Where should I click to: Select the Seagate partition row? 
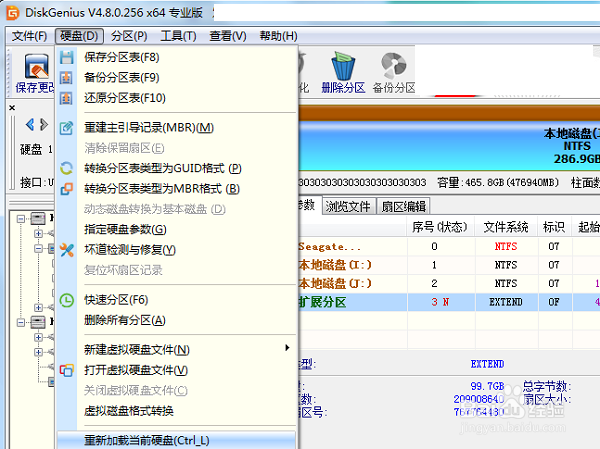(x=449, y=247)
